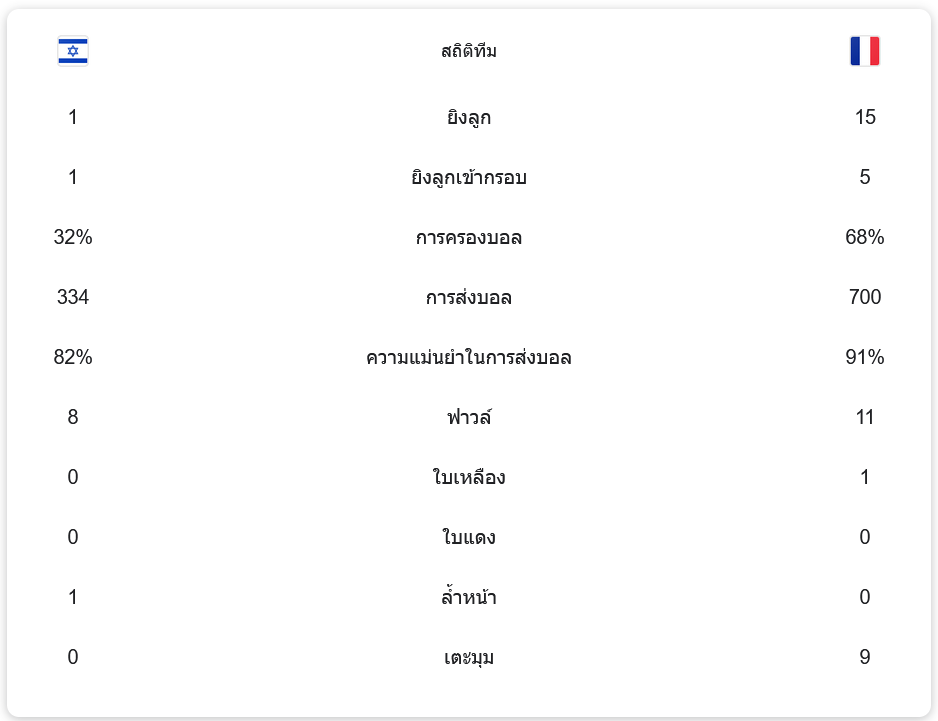The height and width of the screenshot is (721, 938).
Task: Click the ใบเหลือง stat label
Action: click(468, 478)
